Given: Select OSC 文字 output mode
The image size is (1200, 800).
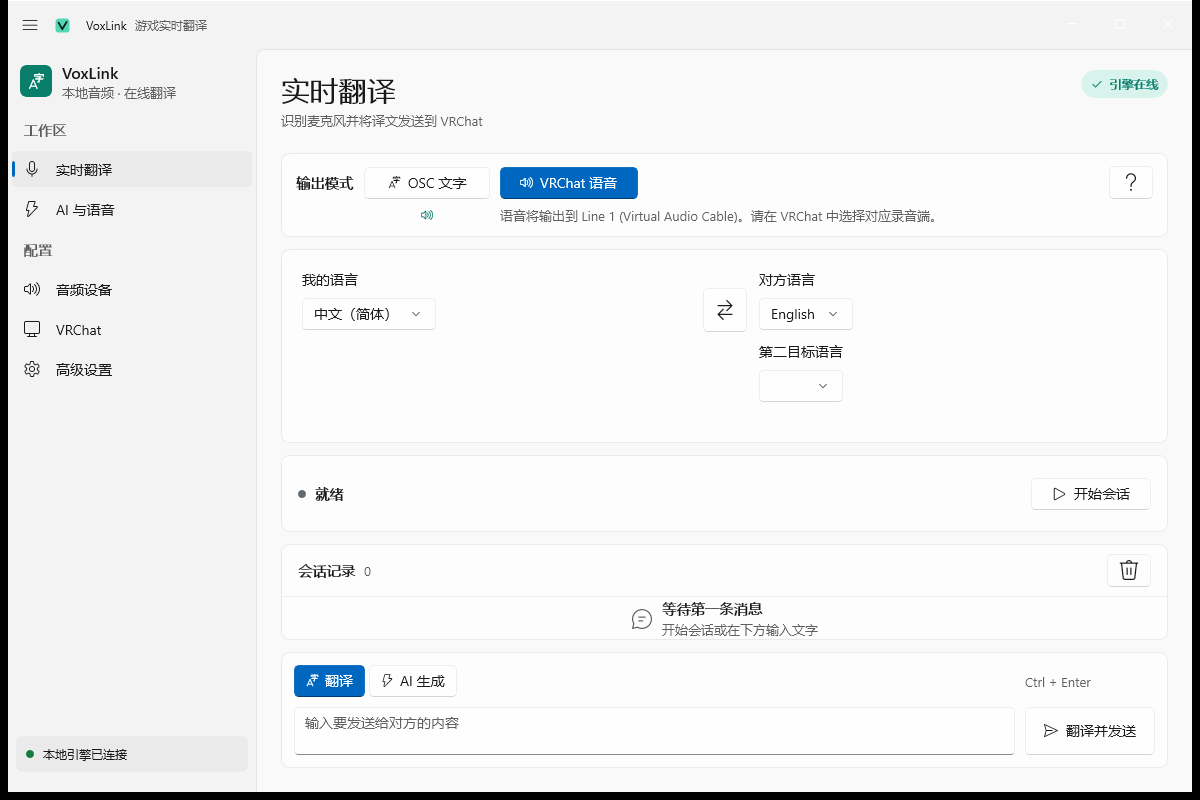Looking at the screenshot, I should coord(427,183).
